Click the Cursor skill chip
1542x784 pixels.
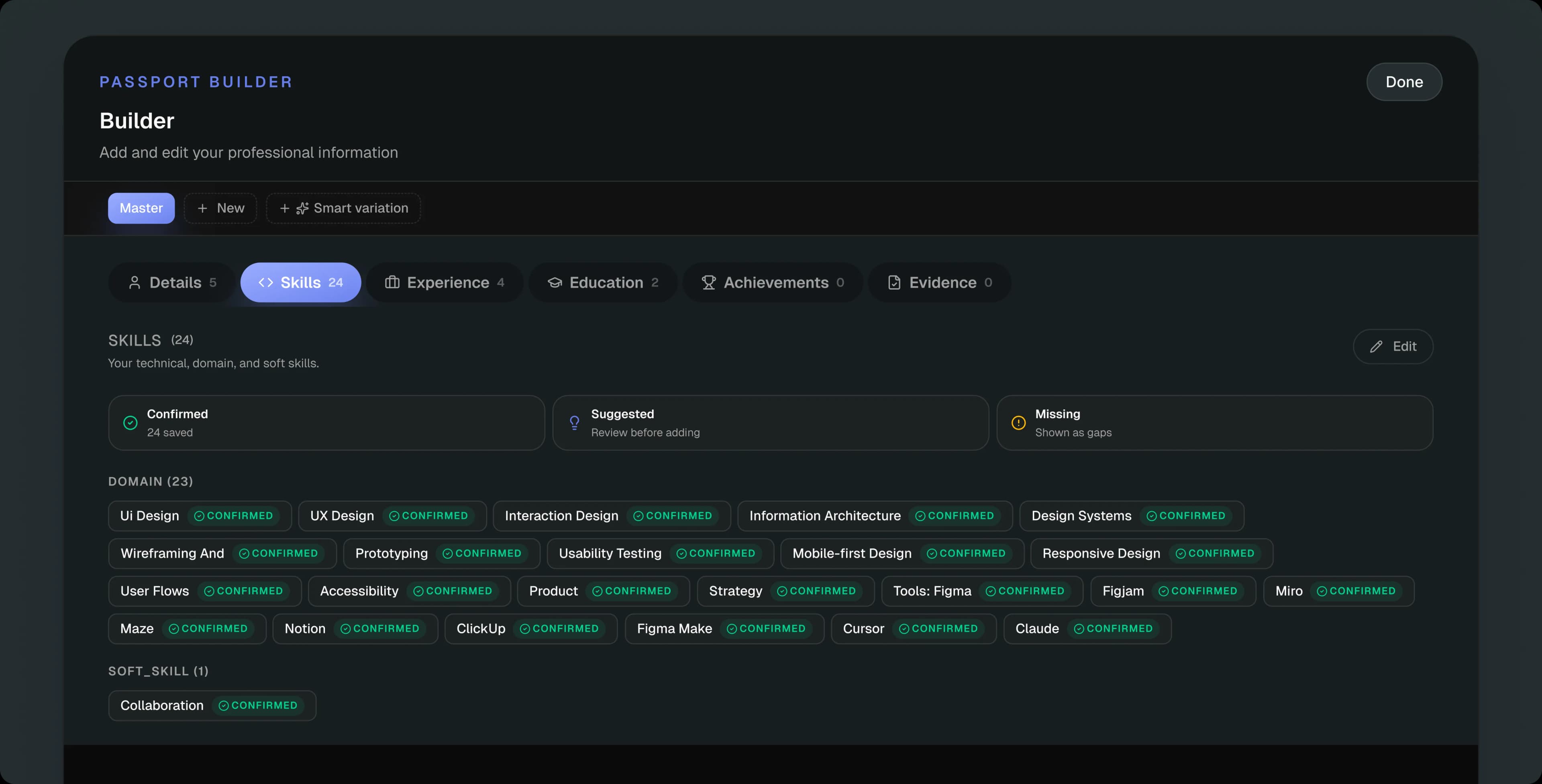pos(914,629)
